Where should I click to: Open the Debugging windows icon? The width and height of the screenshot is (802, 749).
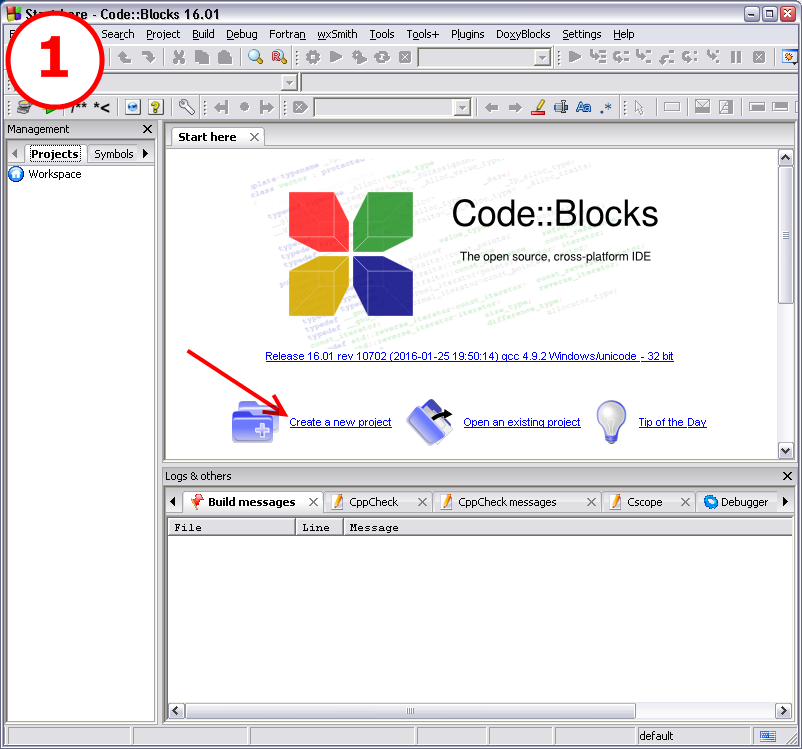coord(789,57)
